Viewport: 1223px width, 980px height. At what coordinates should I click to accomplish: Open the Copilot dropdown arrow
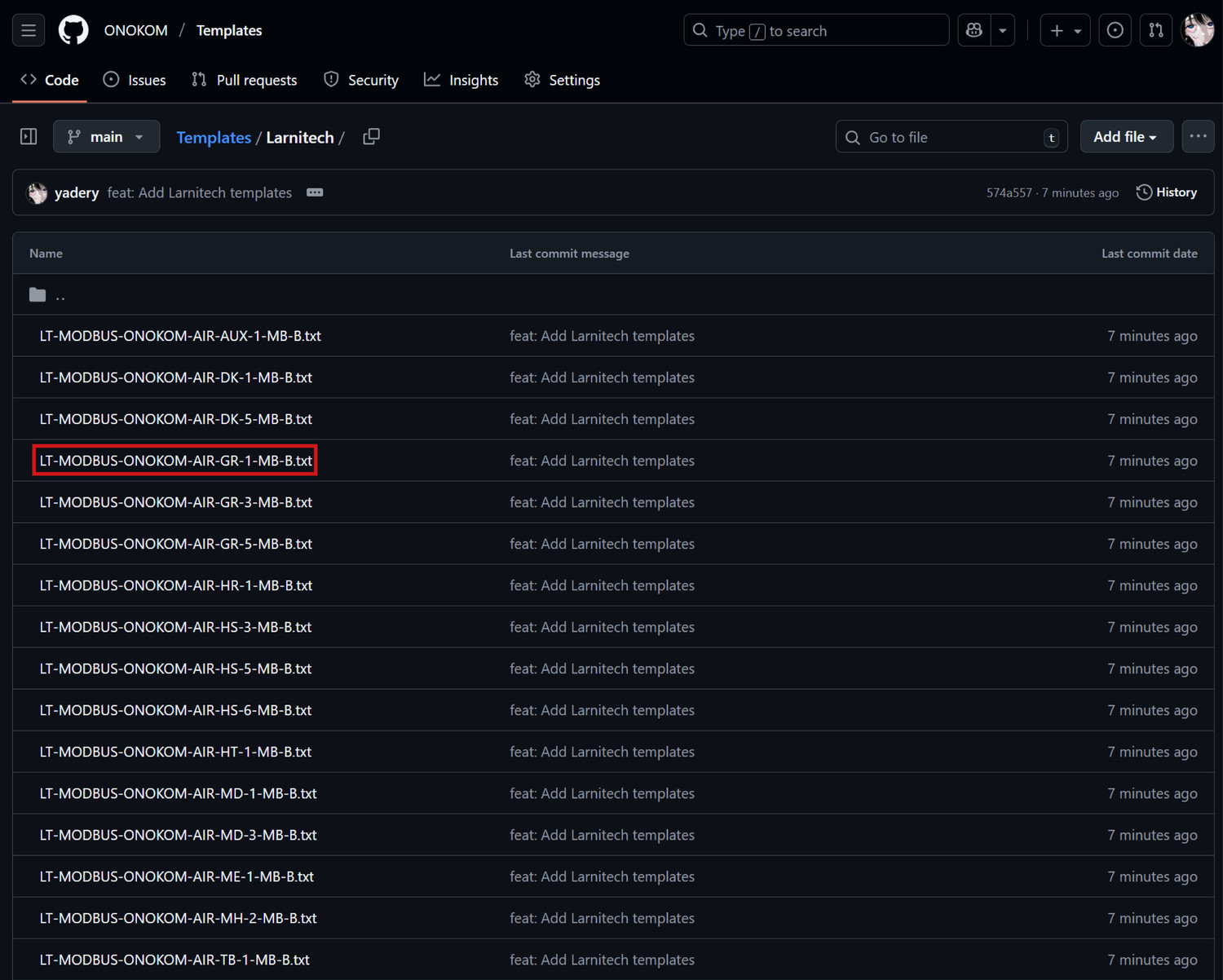tap(1003, 31)
